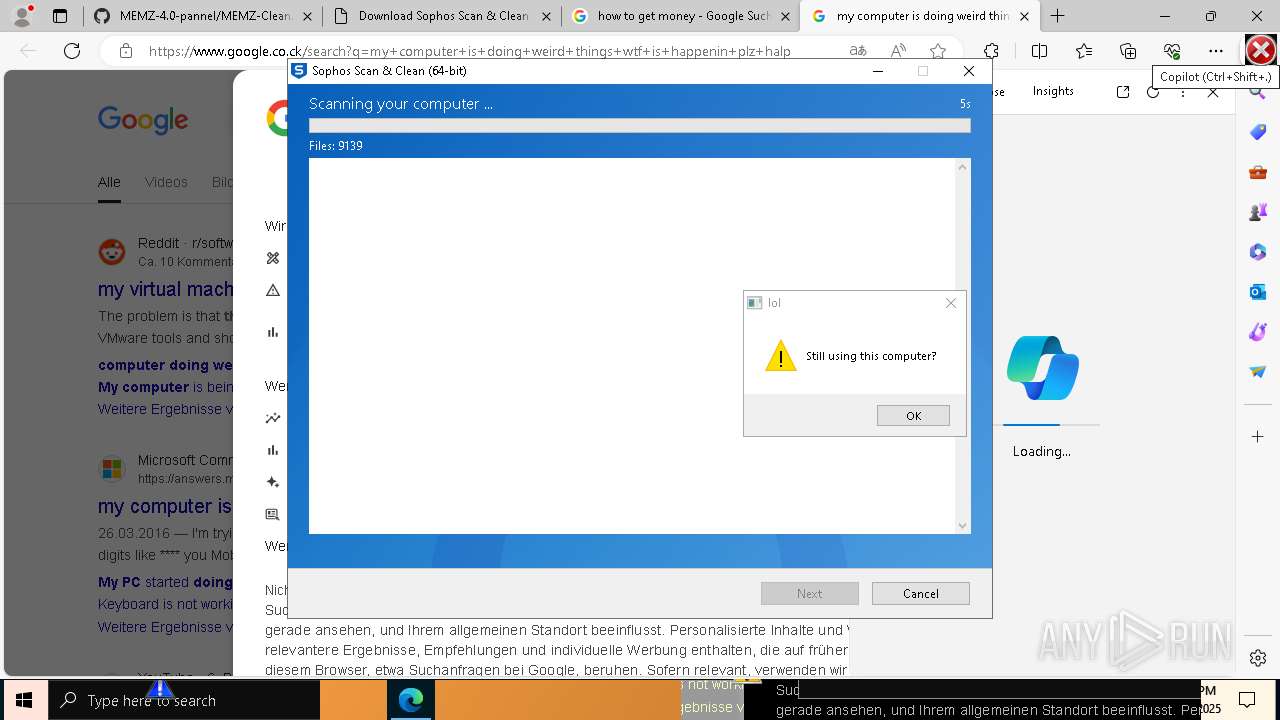Switch to 'how to get money' Google tab

pyautogui.click(x=683, y=16)
